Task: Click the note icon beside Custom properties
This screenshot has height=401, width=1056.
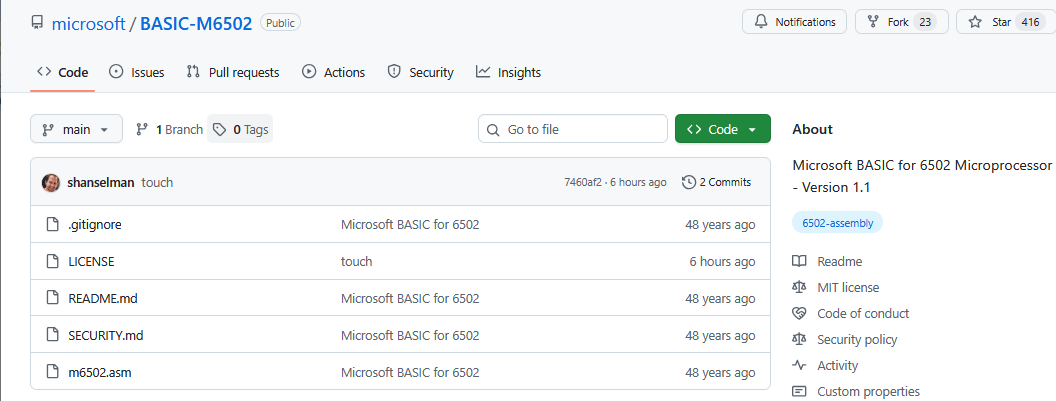Action: 799,392
